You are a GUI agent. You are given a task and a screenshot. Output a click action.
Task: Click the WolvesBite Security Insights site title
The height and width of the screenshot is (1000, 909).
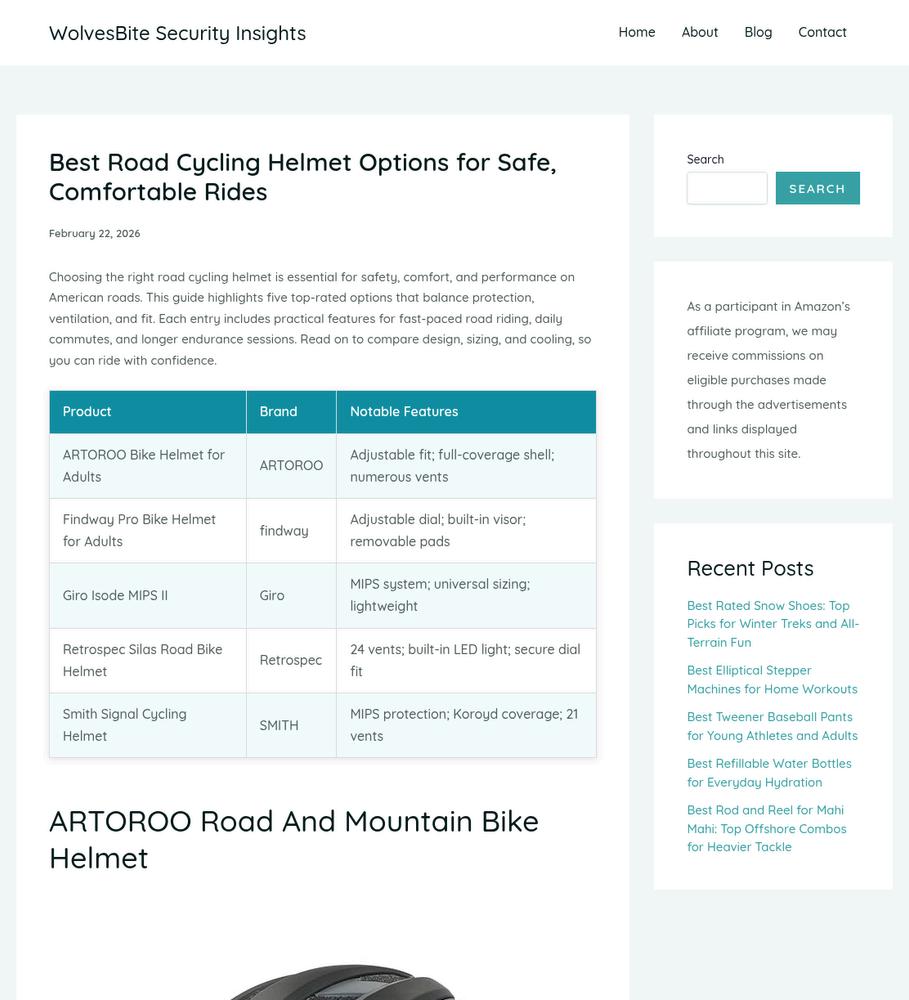(177, 33)
